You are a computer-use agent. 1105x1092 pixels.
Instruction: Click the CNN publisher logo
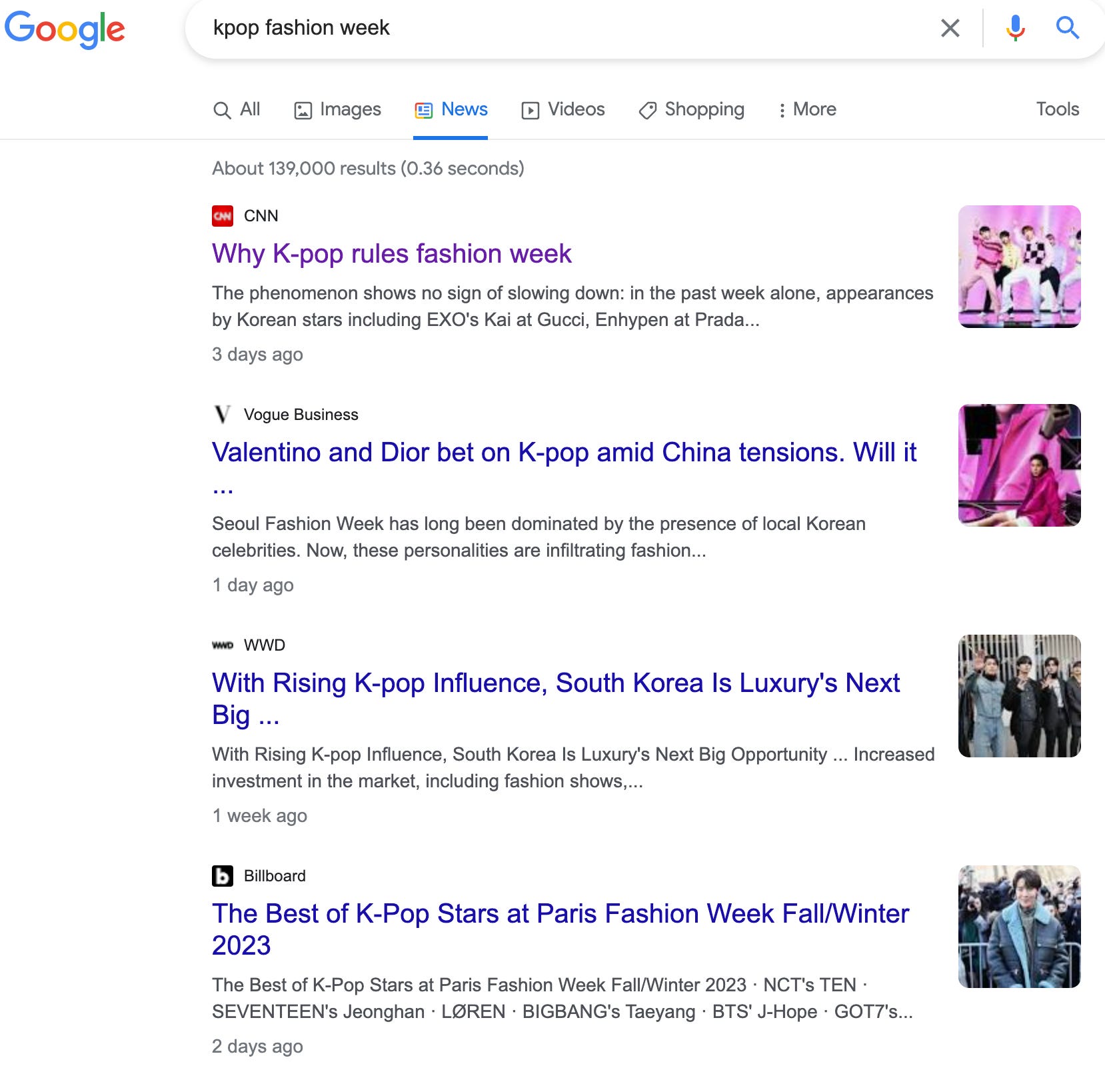pyautogui.click(x=223, y=215)
